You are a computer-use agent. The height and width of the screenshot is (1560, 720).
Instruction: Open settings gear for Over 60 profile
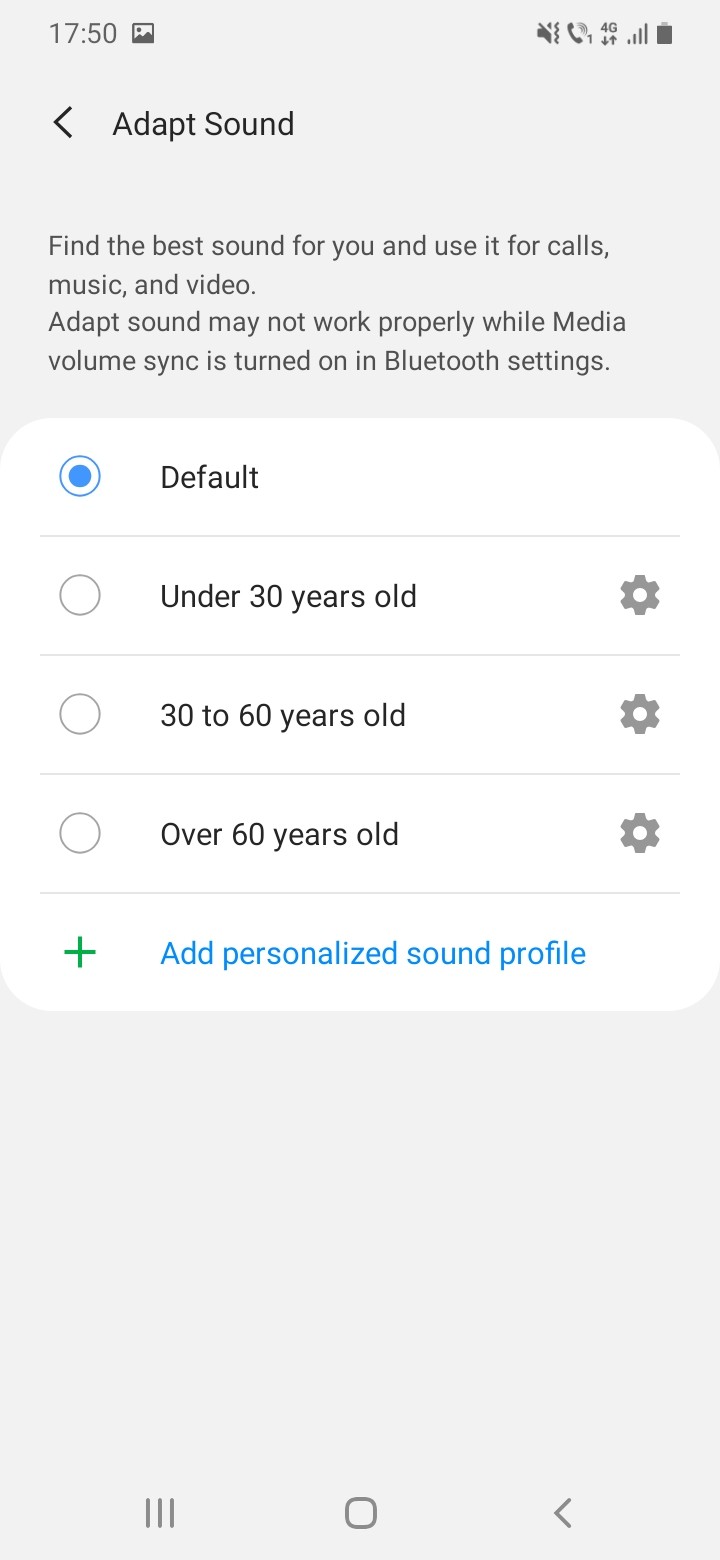click(x=640, y=834)
